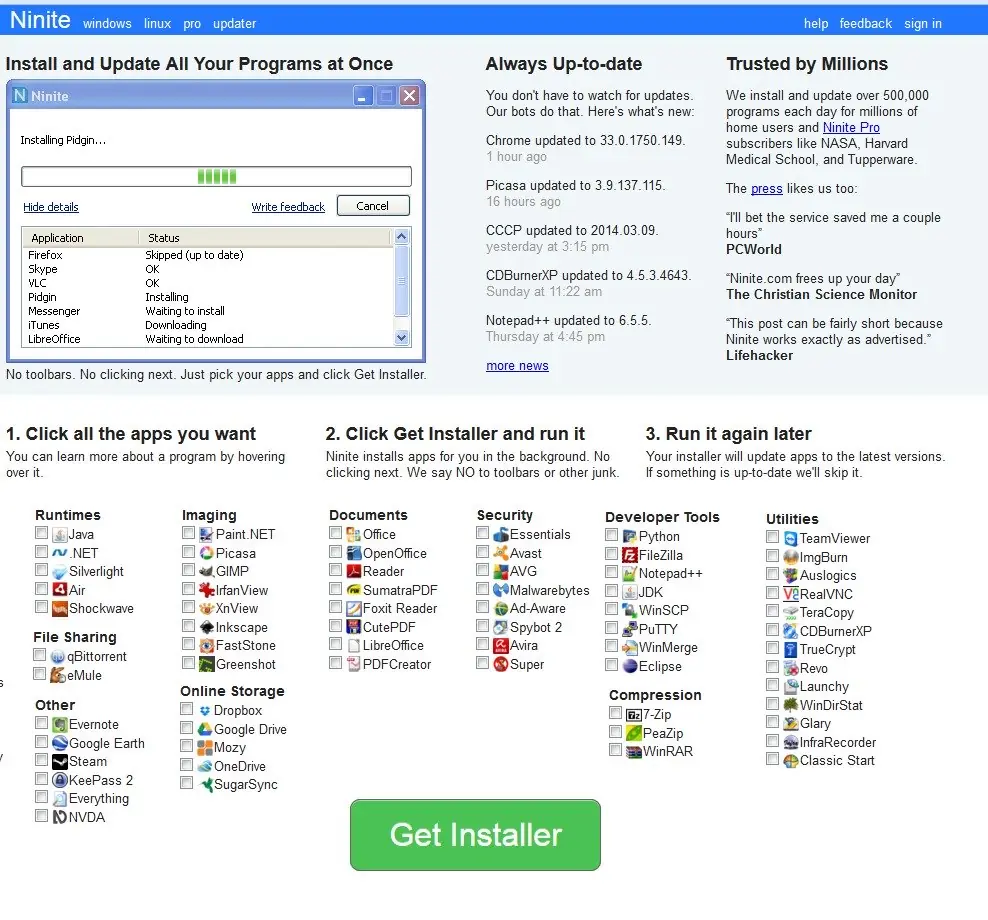Tick the Classic Start checkbox

click(773, 759)
